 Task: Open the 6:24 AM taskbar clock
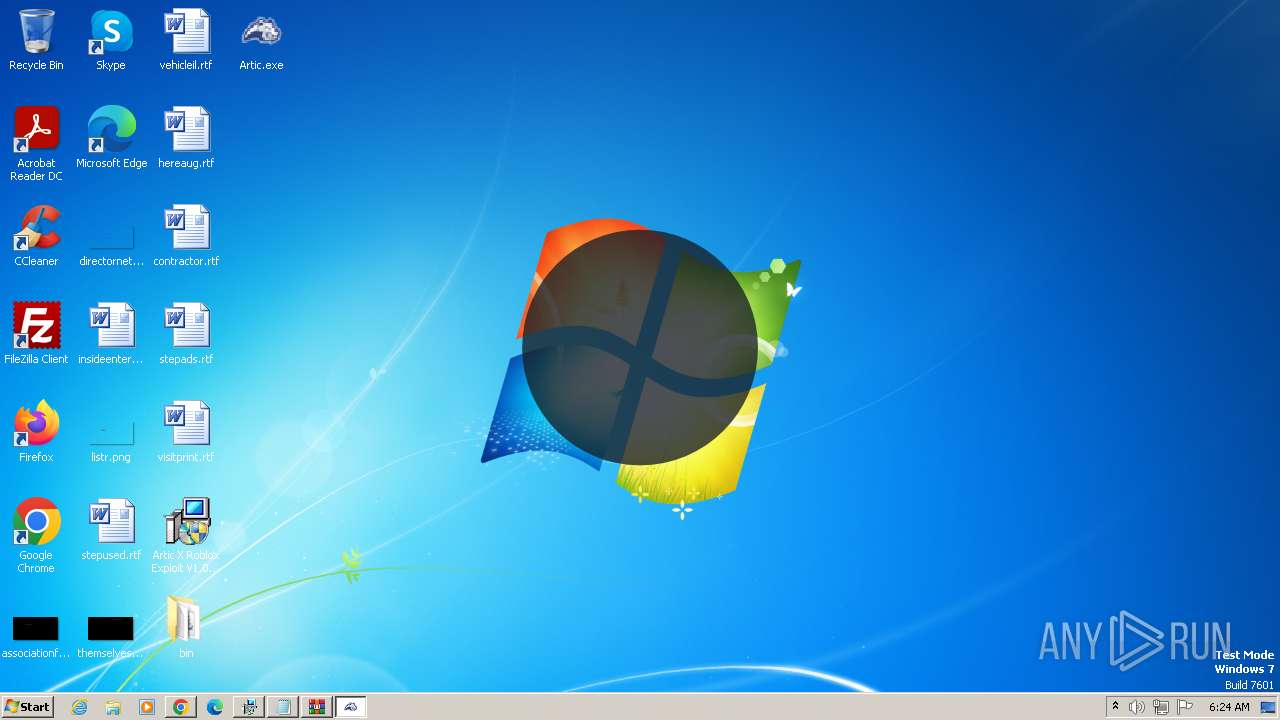(x=1229, y=707)
